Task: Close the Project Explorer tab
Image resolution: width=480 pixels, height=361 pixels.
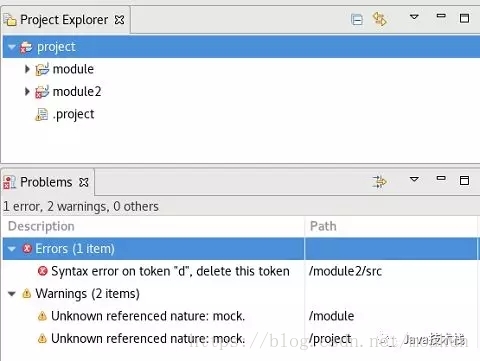Action: pyautogui.click(x=119, y=20)
